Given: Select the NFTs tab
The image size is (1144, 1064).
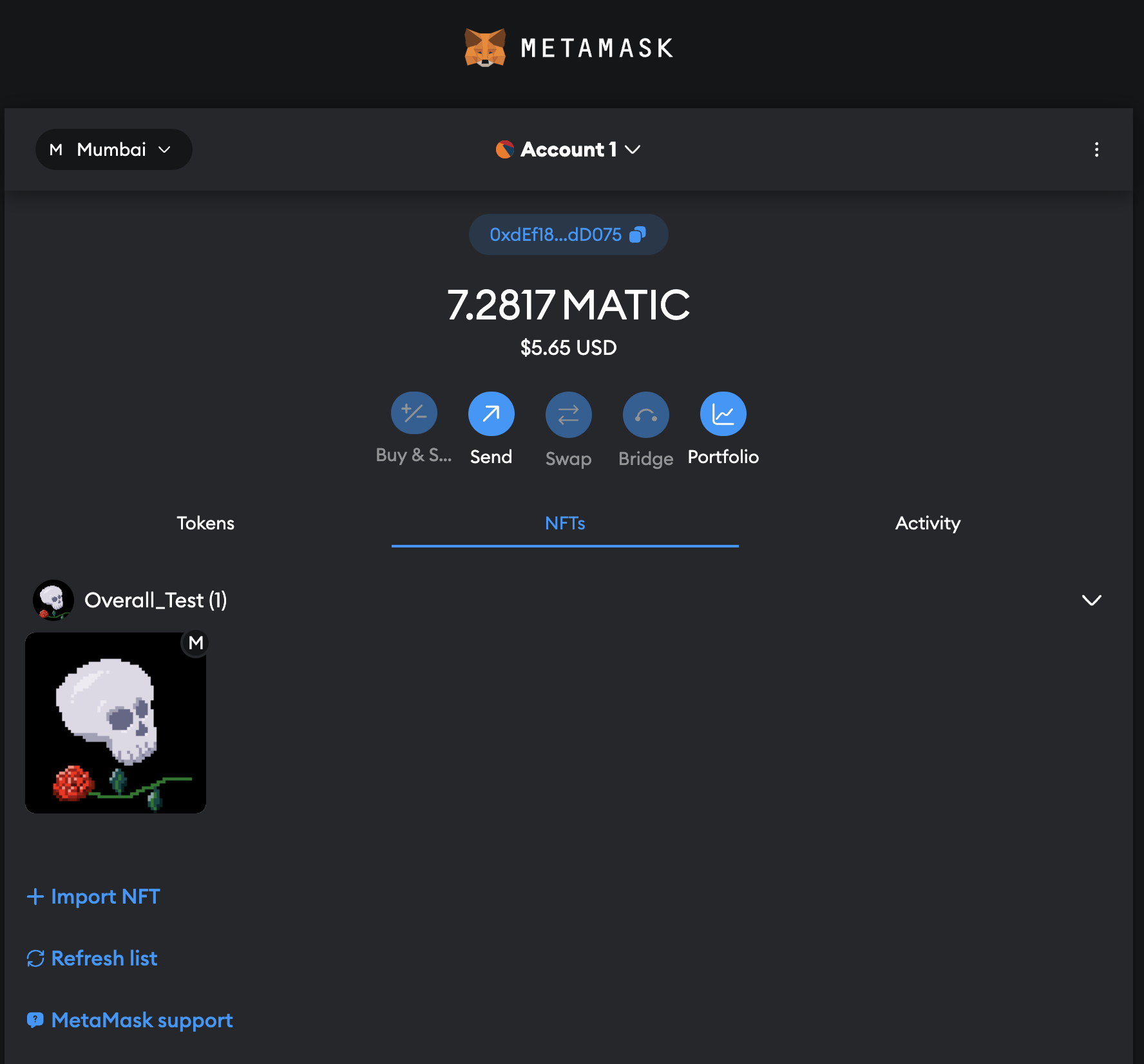Looking at the screenshot, I should 565,523.
